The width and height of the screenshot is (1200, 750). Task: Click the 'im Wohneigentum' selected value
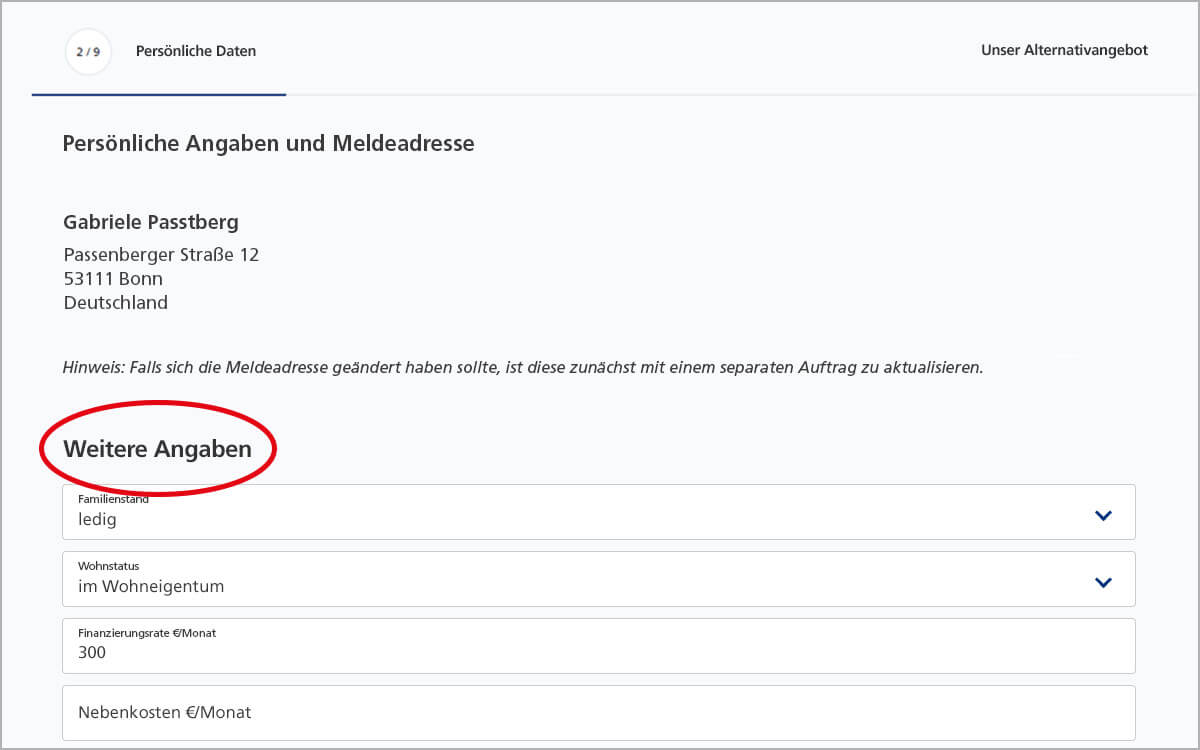click(151, 587)
